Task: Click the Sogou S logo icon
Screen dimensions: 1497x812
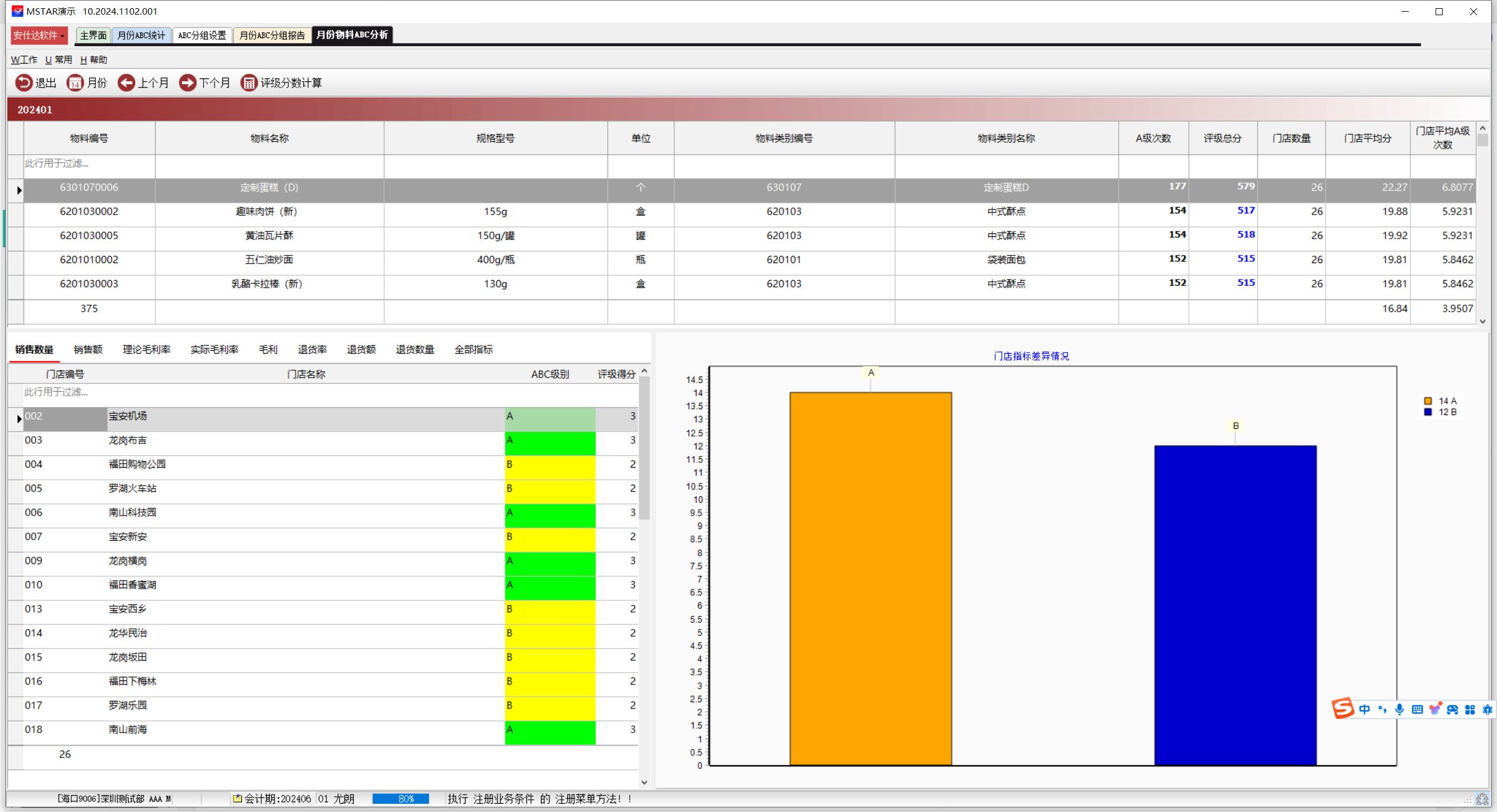Action: [1343, 708]
